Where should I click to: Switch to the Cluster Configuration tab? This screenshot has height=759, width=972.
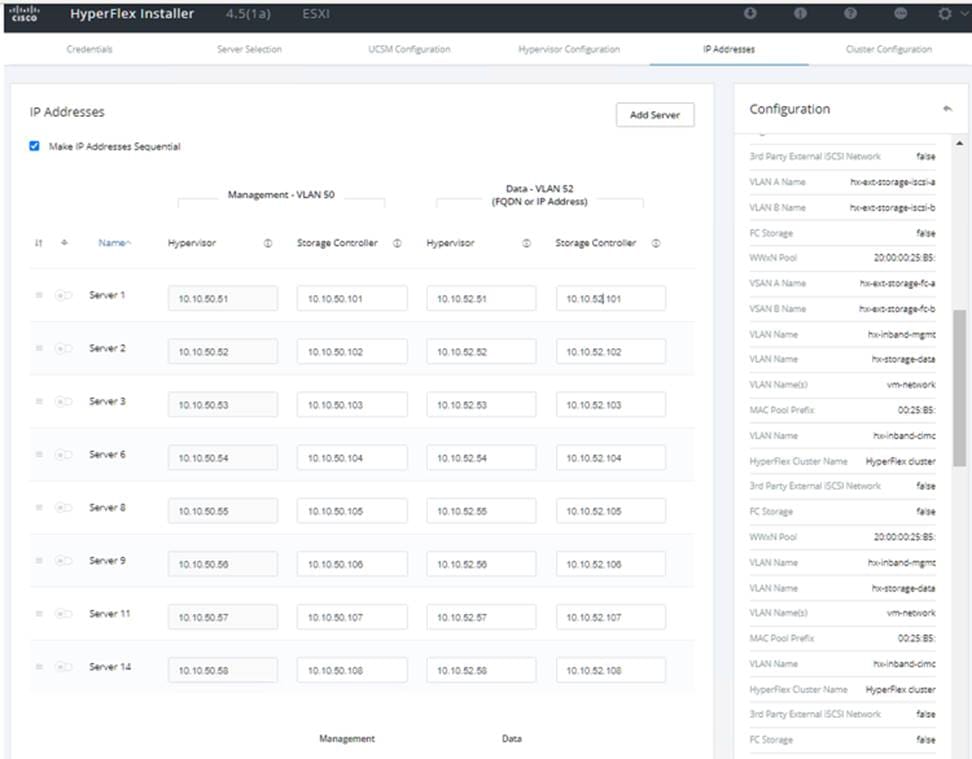point(889,49)
